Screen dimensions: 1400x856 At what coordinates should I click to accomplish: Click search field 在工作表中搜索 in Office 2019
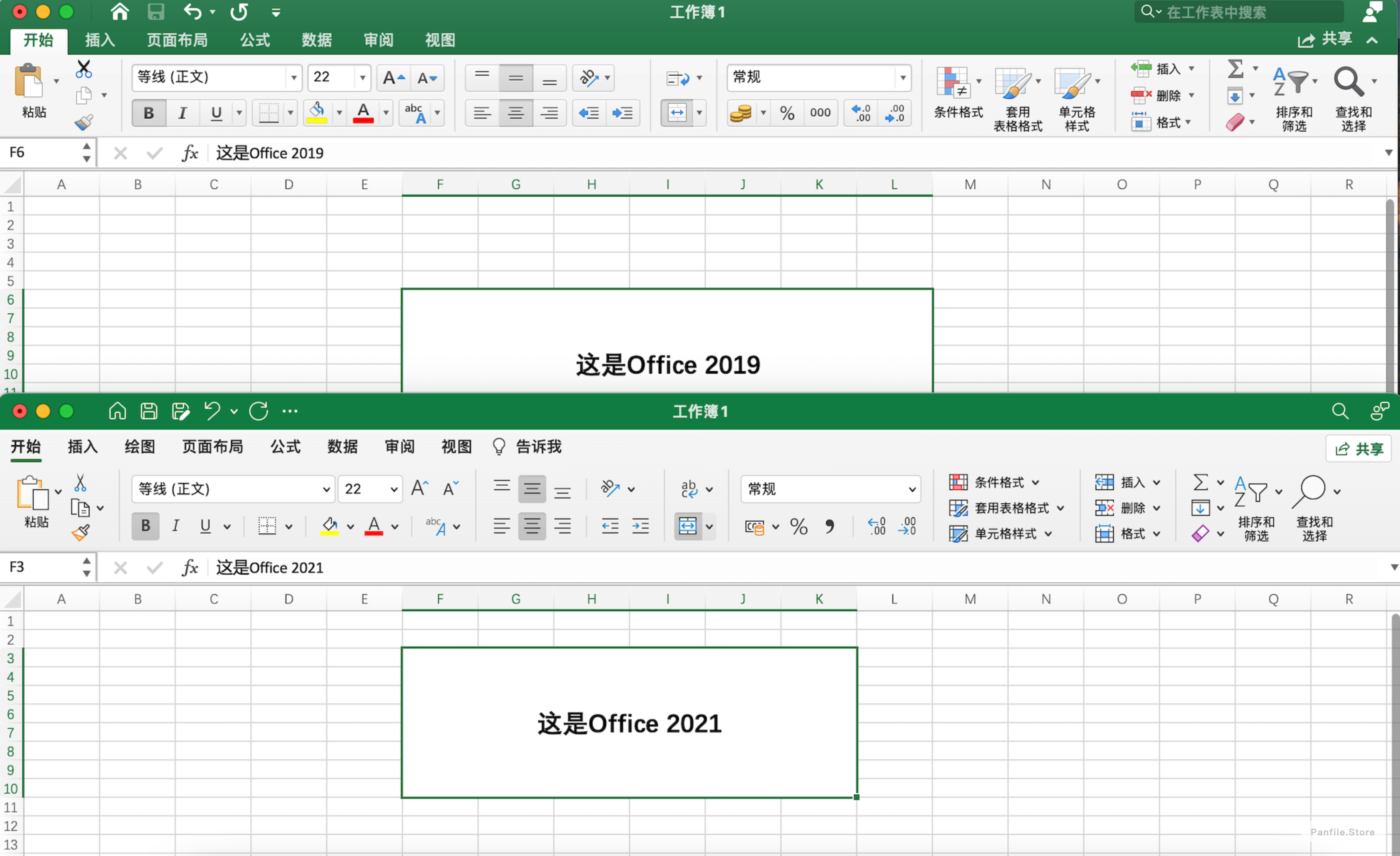pos(1239,12)
